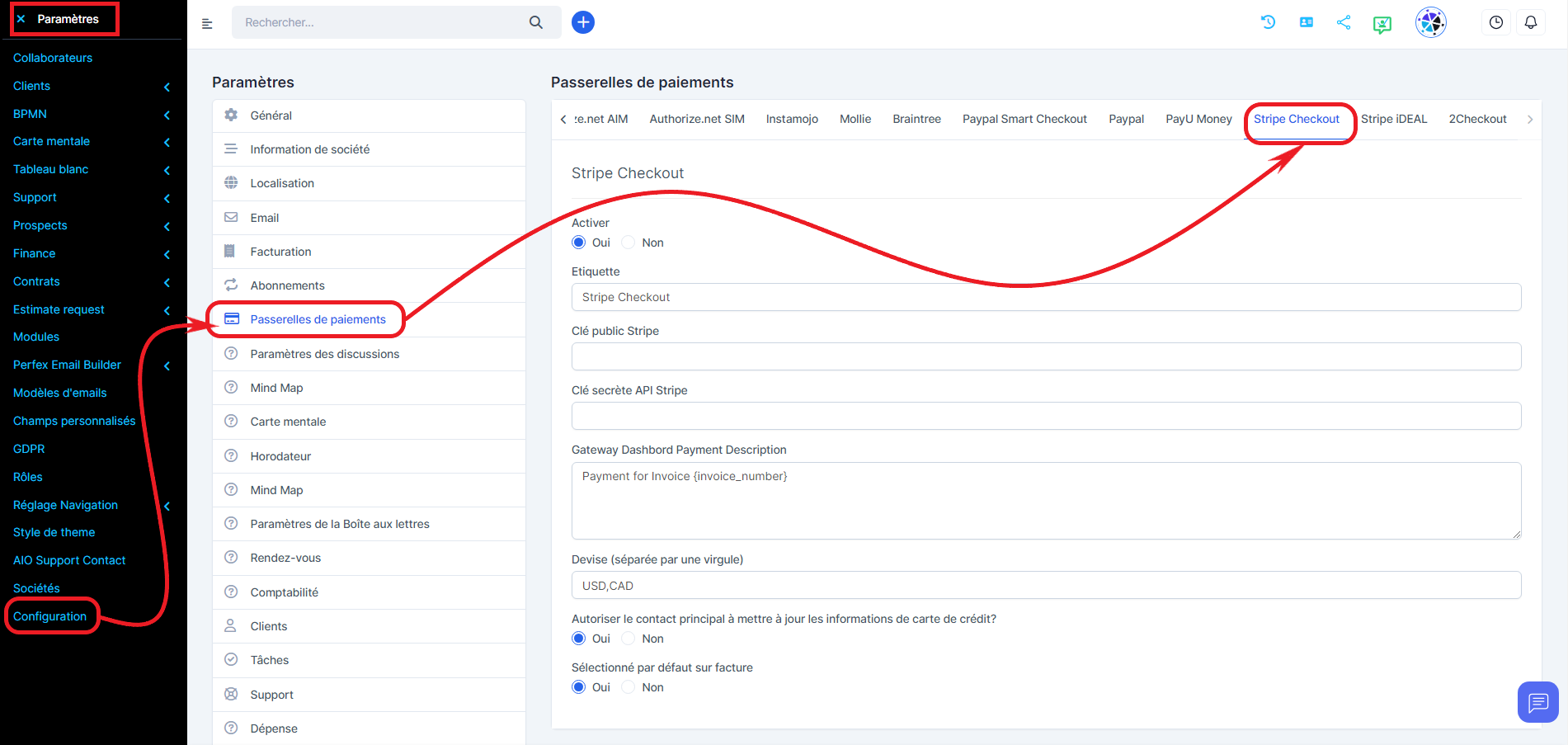Image resolution: width=1568 pixels, height=745 pixels.
Task: Click the Etiquette label field
Action: point(1046,297)
